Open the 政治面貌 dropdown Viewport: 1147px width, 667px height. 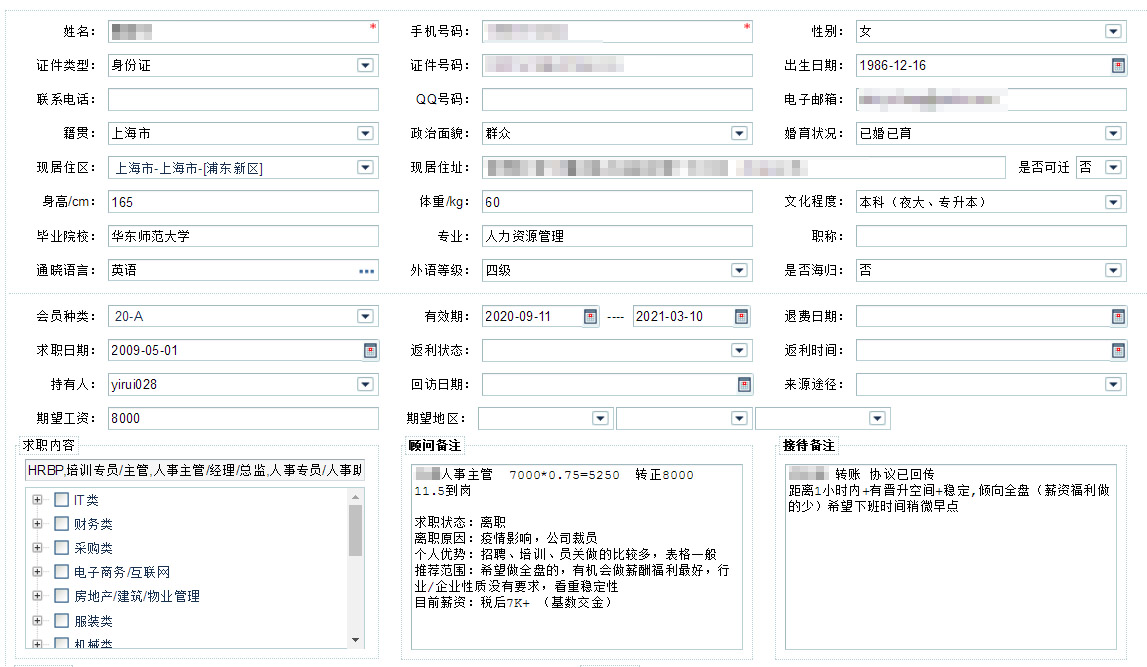click(739, 133)
